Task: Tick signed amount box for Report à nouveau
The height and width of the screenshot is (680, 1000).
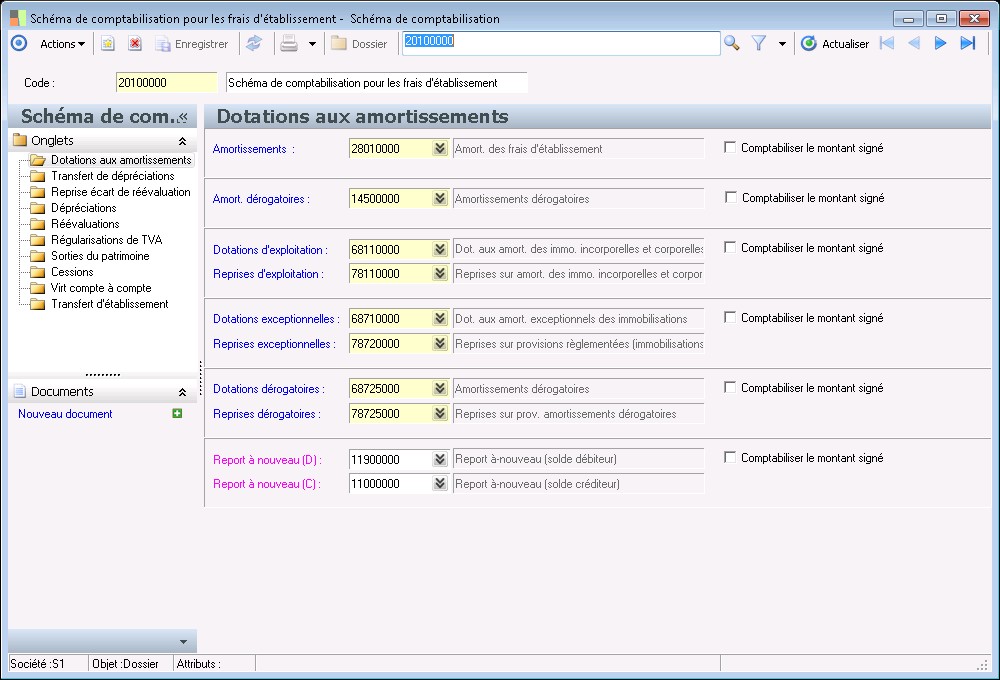Action: pyautogui.click(x=730, y=458)
